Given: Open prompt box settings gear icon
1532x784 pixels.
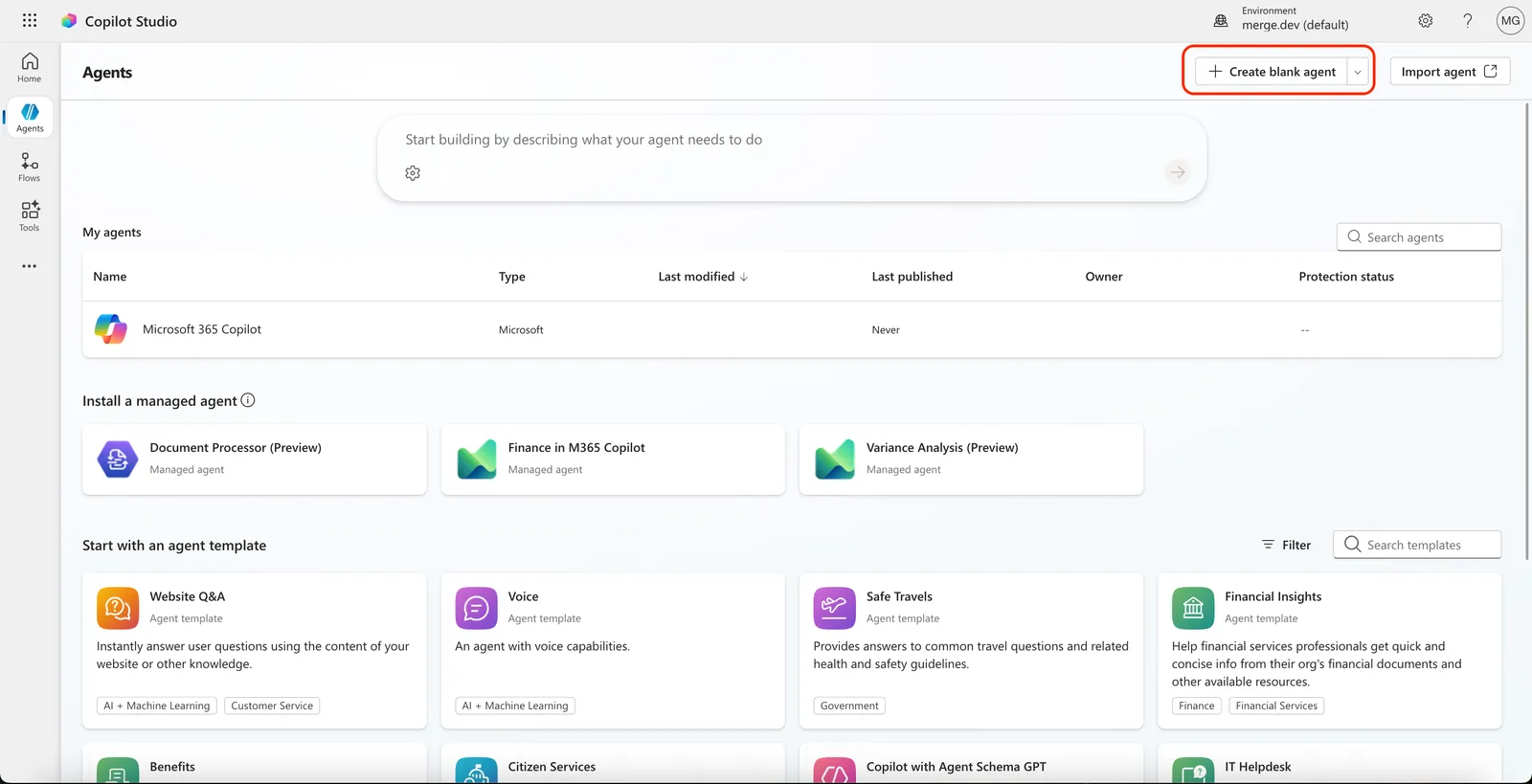Looking at the screenshot, I should point(413,173).
